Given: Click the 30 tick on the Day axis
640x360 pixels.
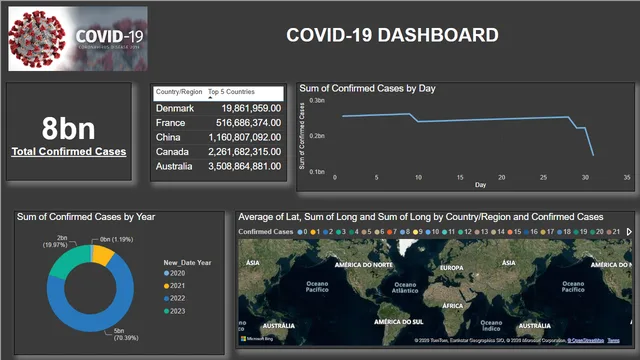Looking at the screenshot, I should pyautogui.click(x=585, y=178).
